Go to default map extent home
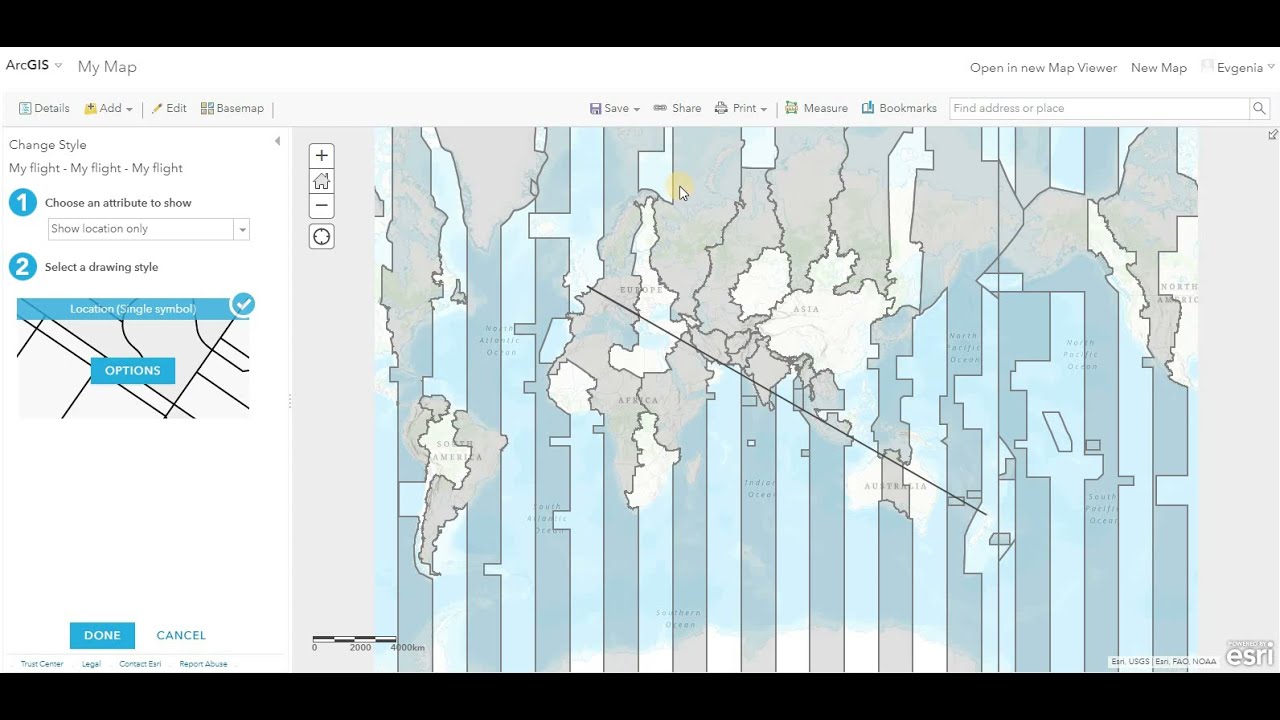 321,181
